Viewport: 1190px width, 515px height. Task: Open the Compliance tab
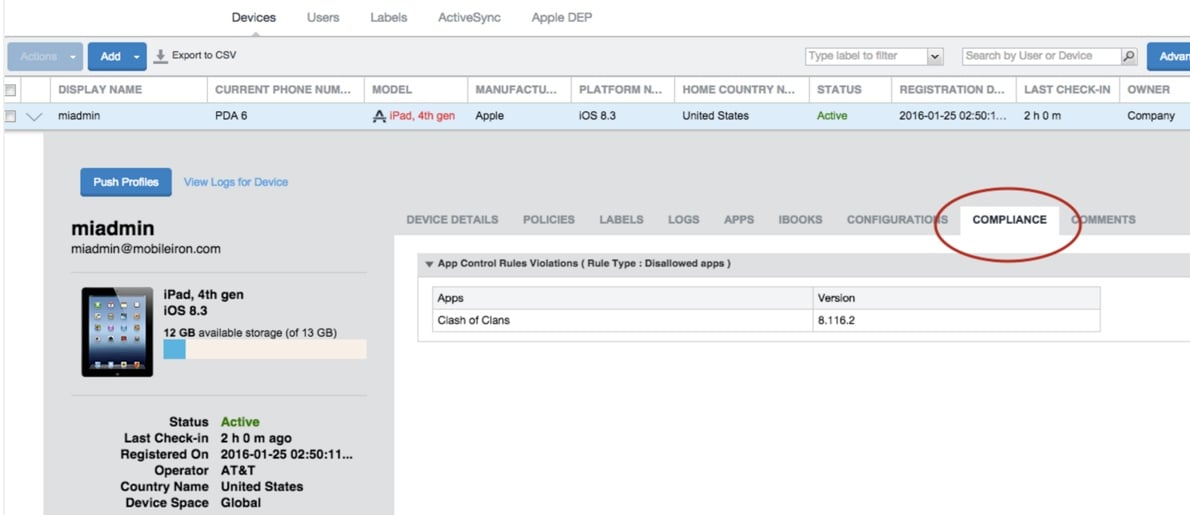[x=1009, y=220]
